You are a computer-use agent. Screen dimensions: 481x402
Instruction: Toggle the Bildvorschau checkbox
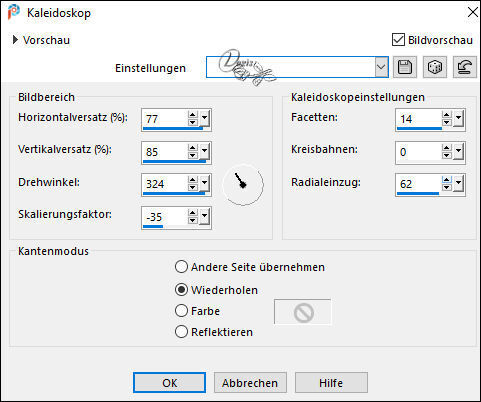pyautogui.click(x=398, y=40)
